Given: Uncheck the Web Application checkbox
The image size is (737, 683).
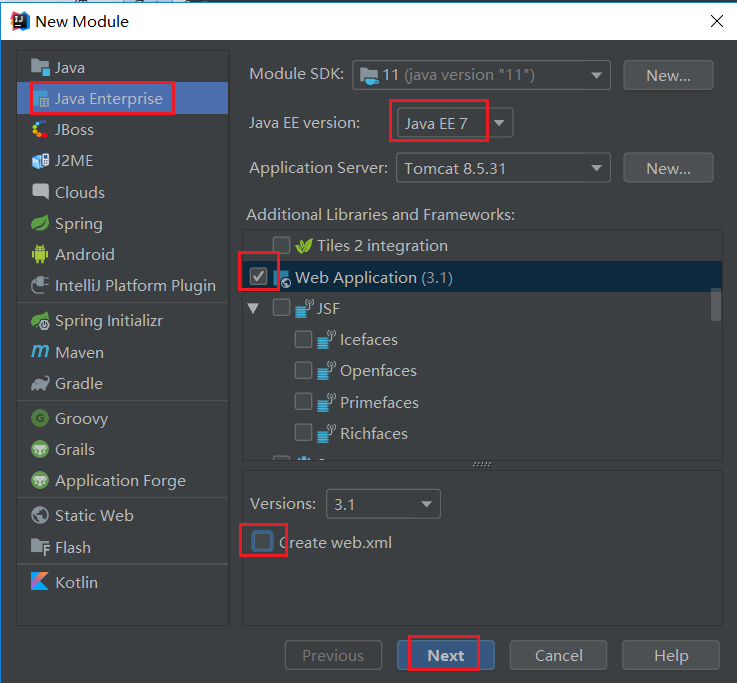Looking at the screenshot, I should click(x=258, y=276).
